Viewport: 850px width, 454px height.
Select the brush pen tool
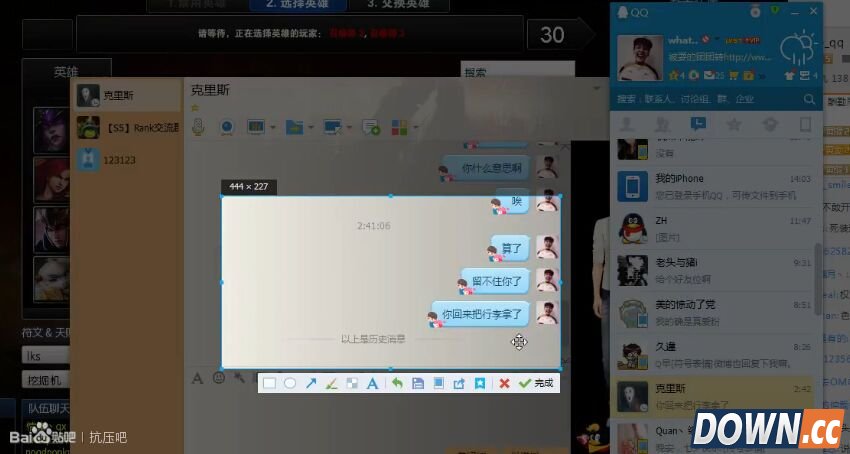331,383
